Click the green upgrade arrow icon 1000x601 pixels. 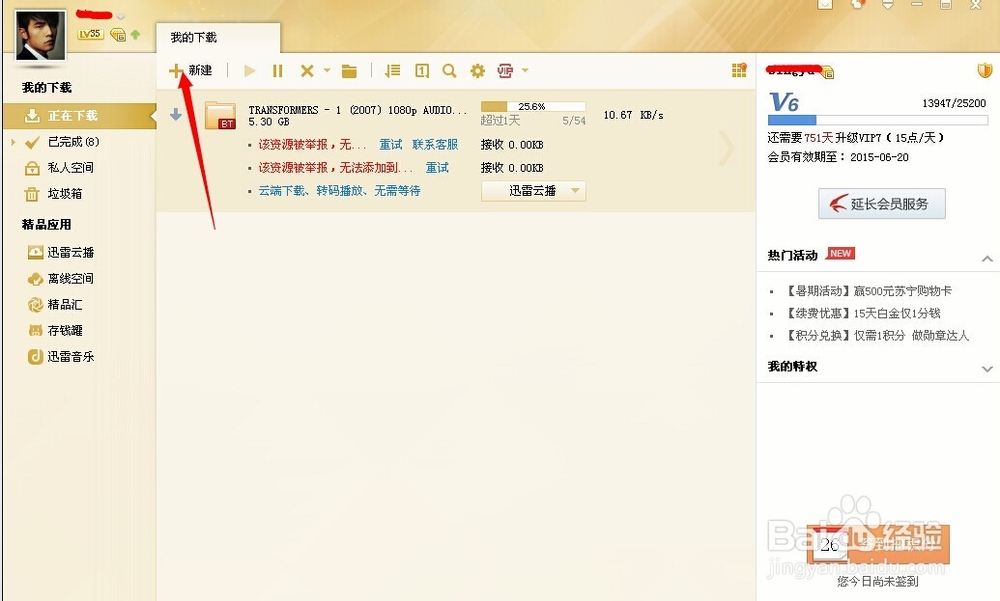pyautogui.click(x=135, y=34)
